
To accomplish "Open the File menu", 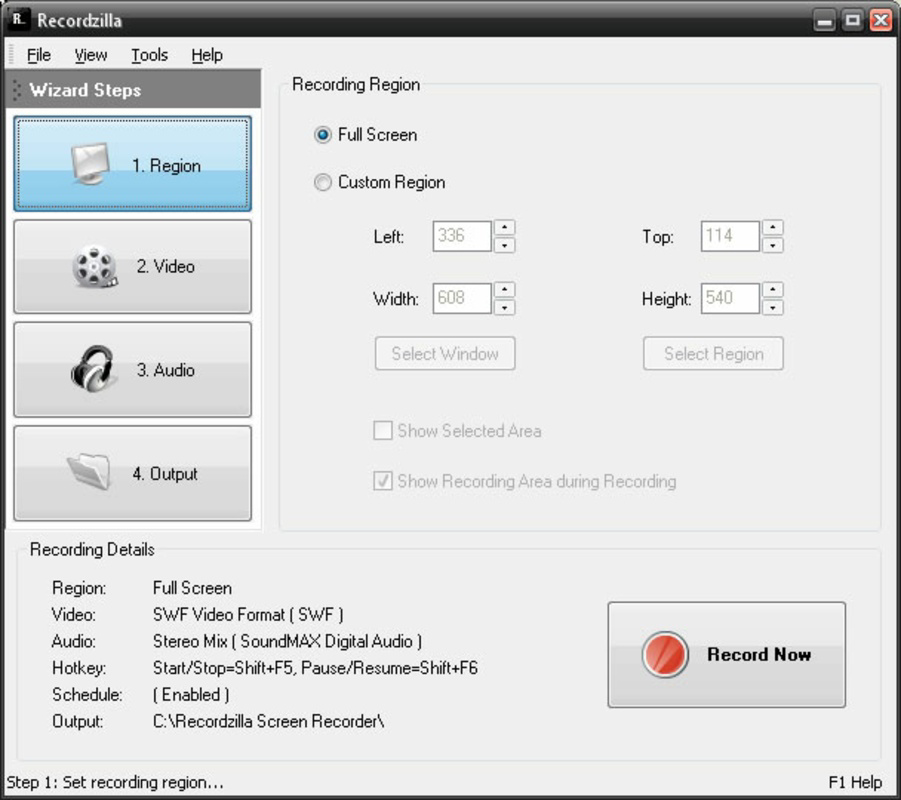I will coord(38,55).
